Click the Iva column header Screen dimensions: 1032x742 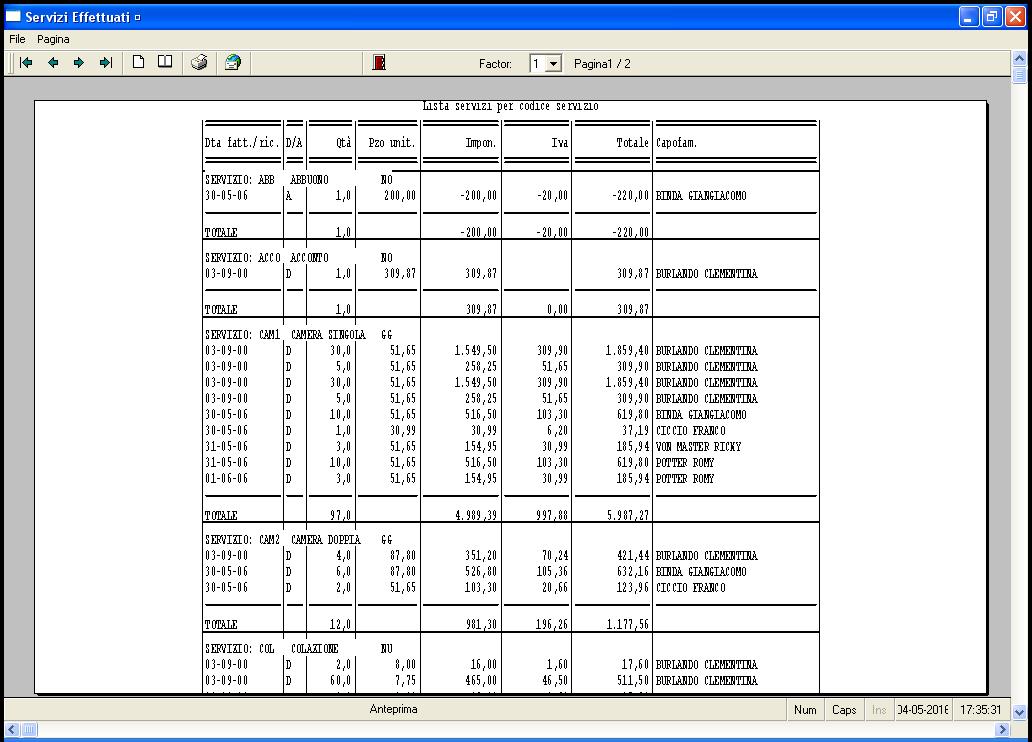tap(559, 142)
